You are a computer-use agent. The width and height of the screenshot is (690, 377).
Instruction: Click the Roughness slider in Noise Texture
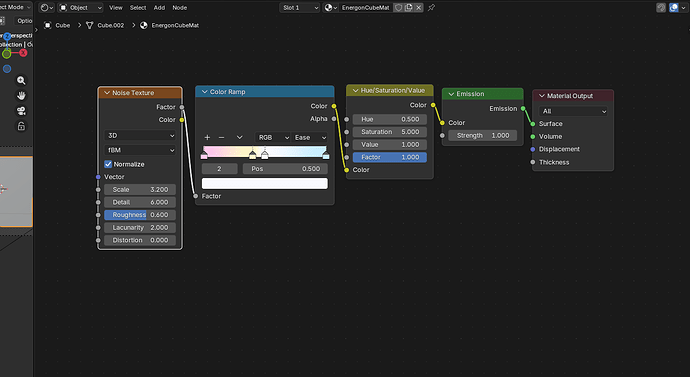140,215
